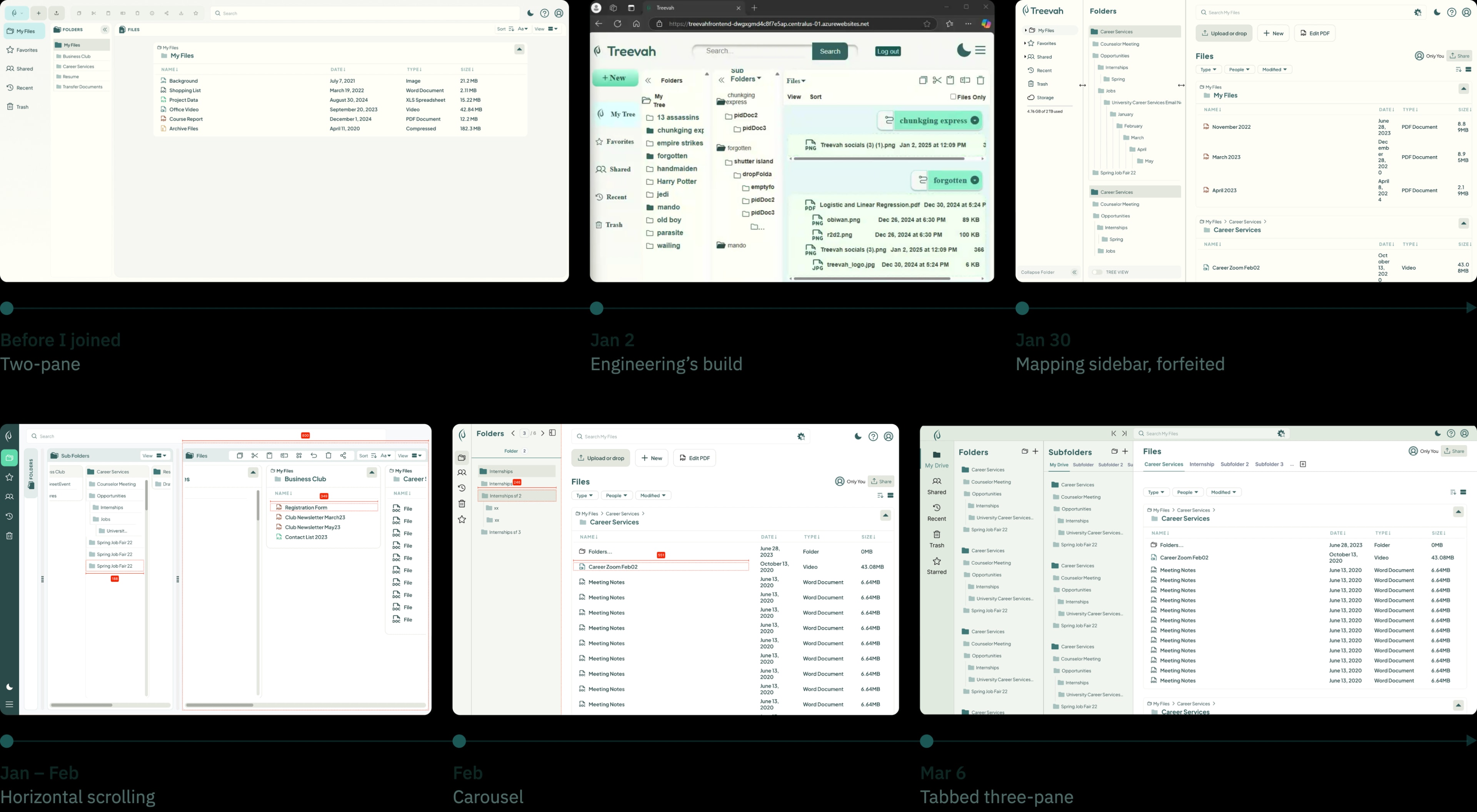Image resolution: width=1477 pixels, height=812 pixels.
Task: Open the Sub Folders dropdown in Engineering's build
Action: (x=746, y=75)
